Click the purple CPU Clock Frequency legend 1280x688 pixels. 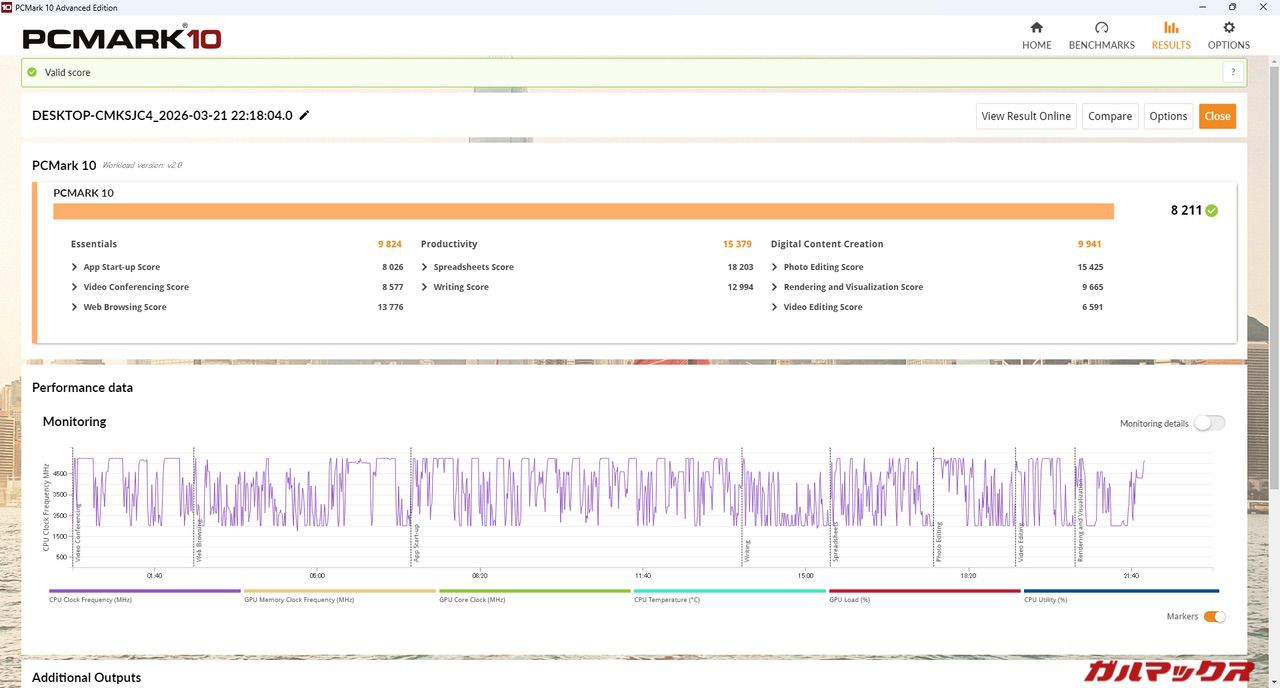point(145,591)
